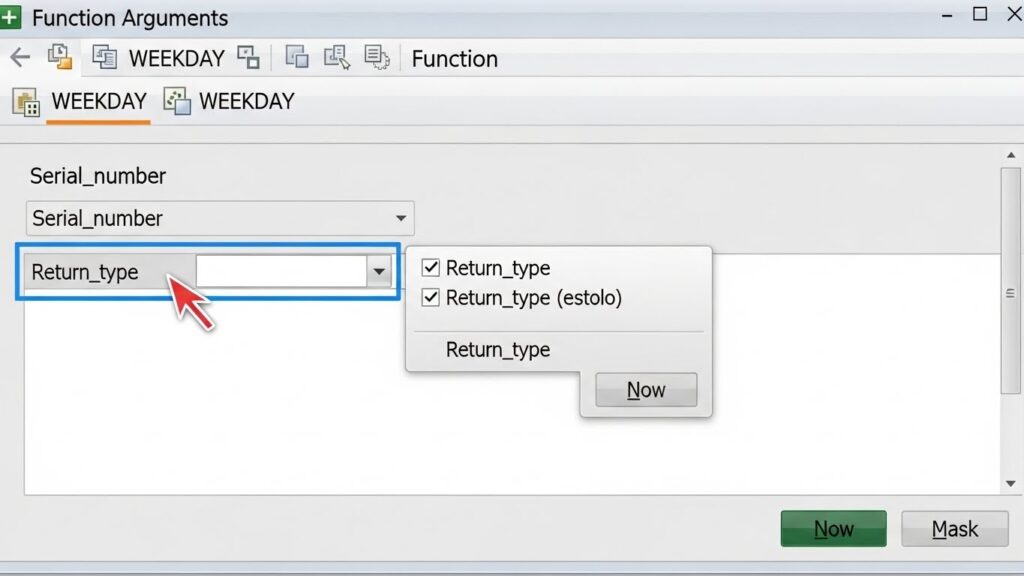This screenshot has height=576, width=1024.
Task: Uncheck the first Return_type checkbox
Action: 431,268
